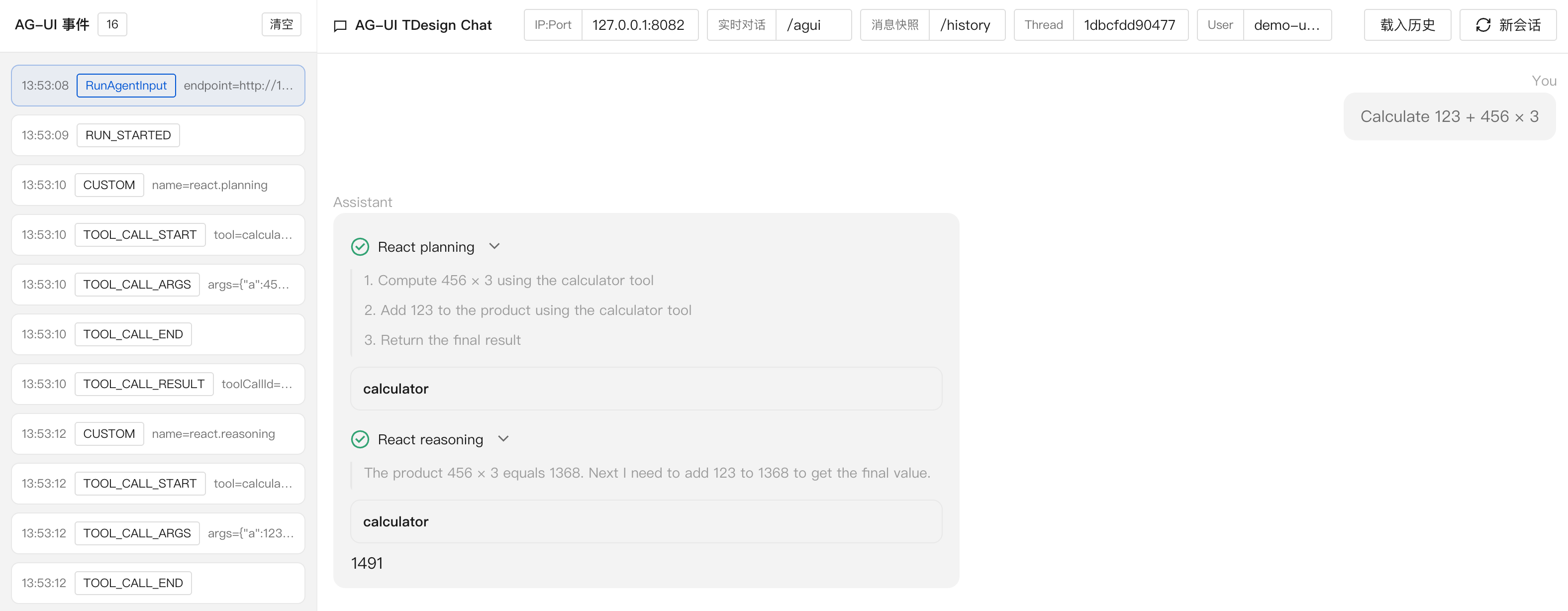This screenshot has width=1568, height=611.
Task: Open the first calculator tool call card
Action: point(646,389)
